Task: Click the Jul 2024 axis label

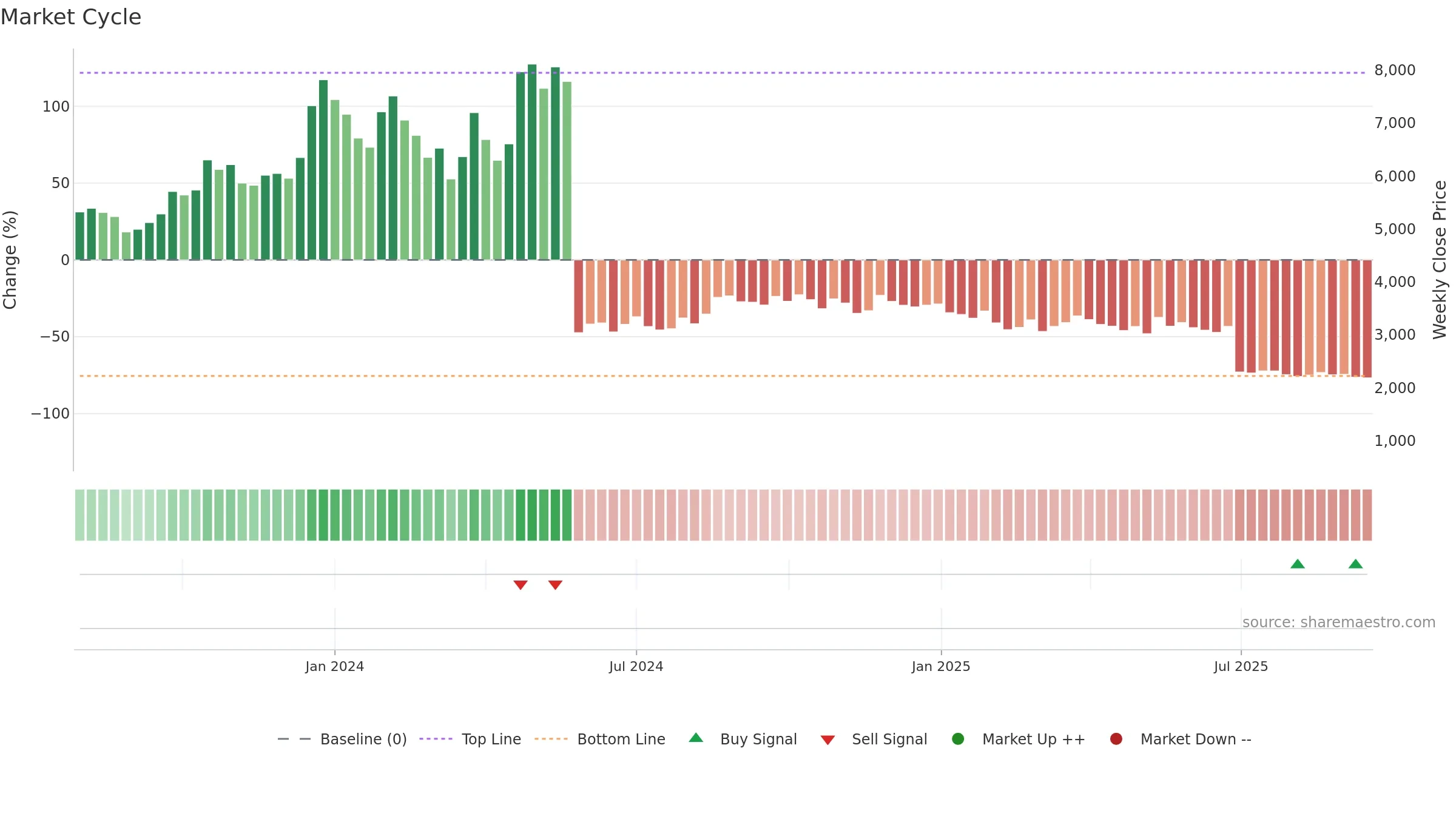Action: pos(636,666)
